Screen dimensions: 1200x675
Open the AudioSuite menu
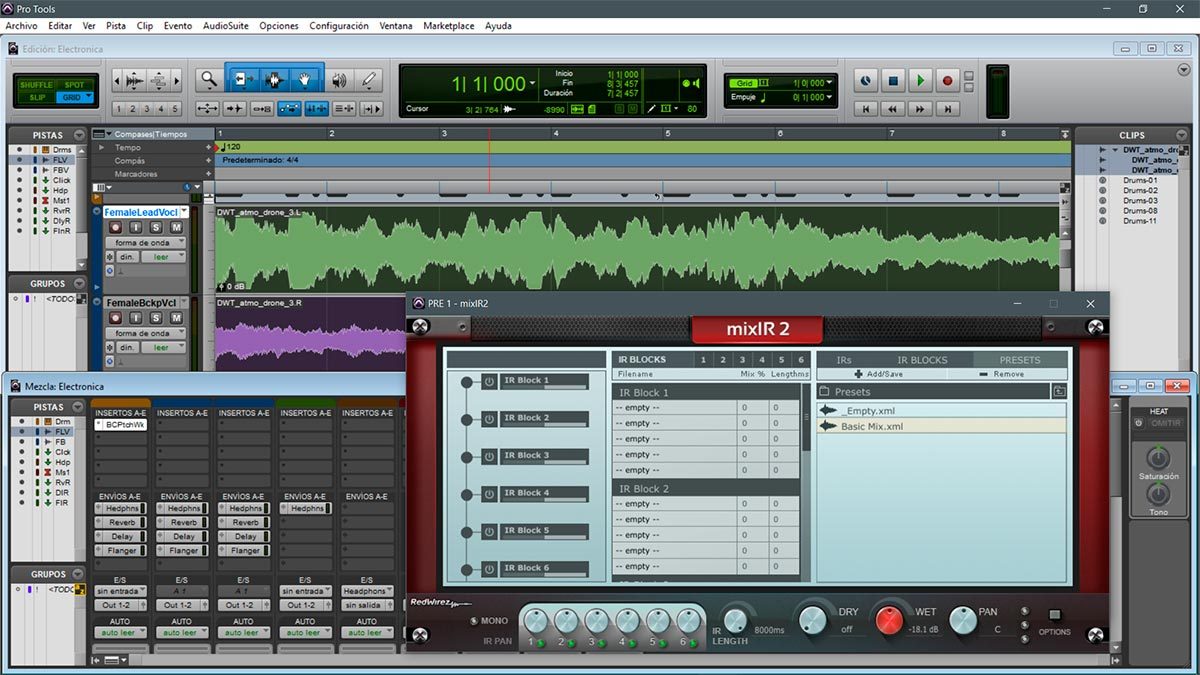pyautogui.click(x=225, y=26)
